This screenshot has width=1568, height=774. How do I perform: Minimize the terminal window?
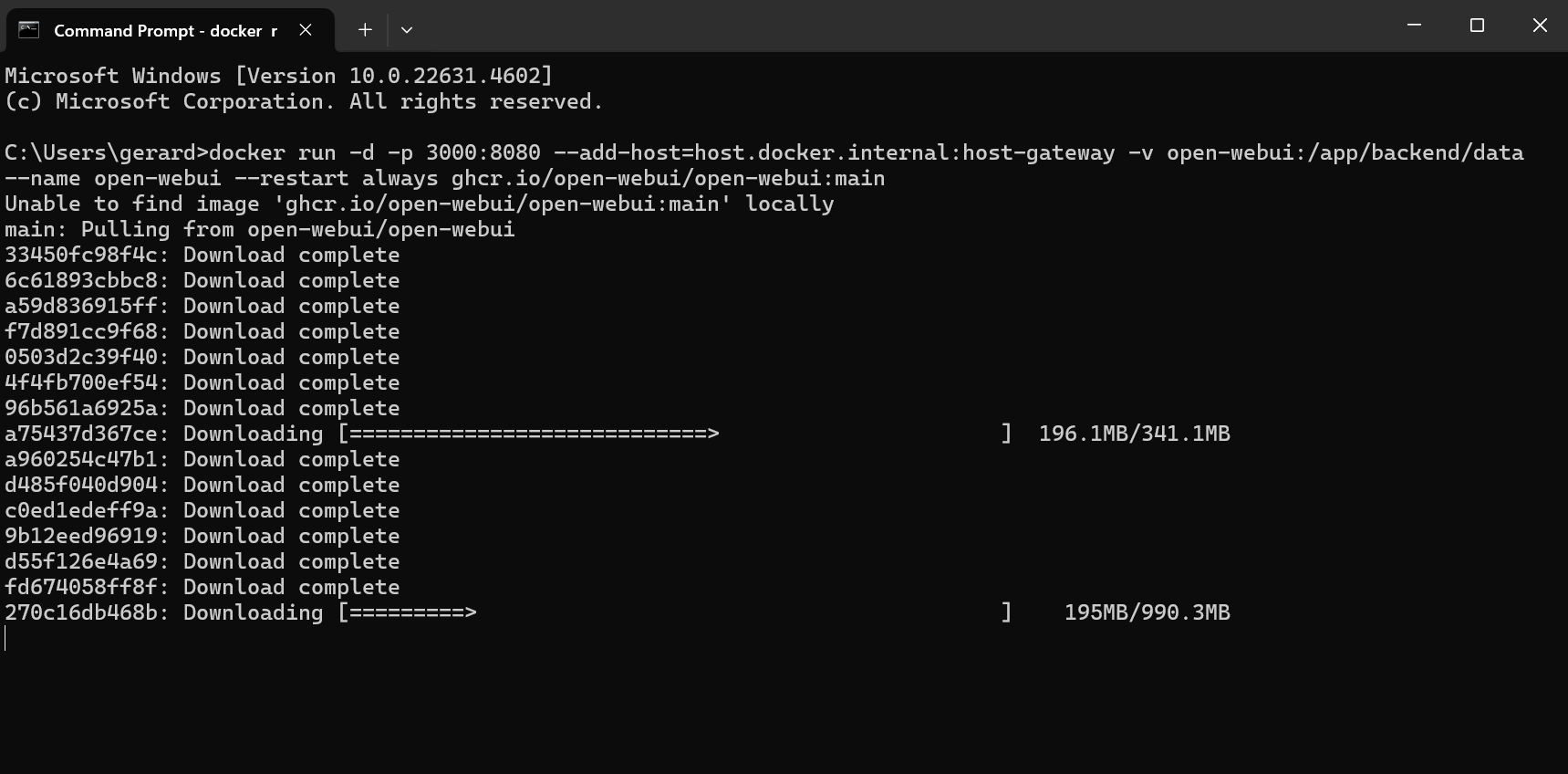pyautogui.click(x=1415, y=26)
